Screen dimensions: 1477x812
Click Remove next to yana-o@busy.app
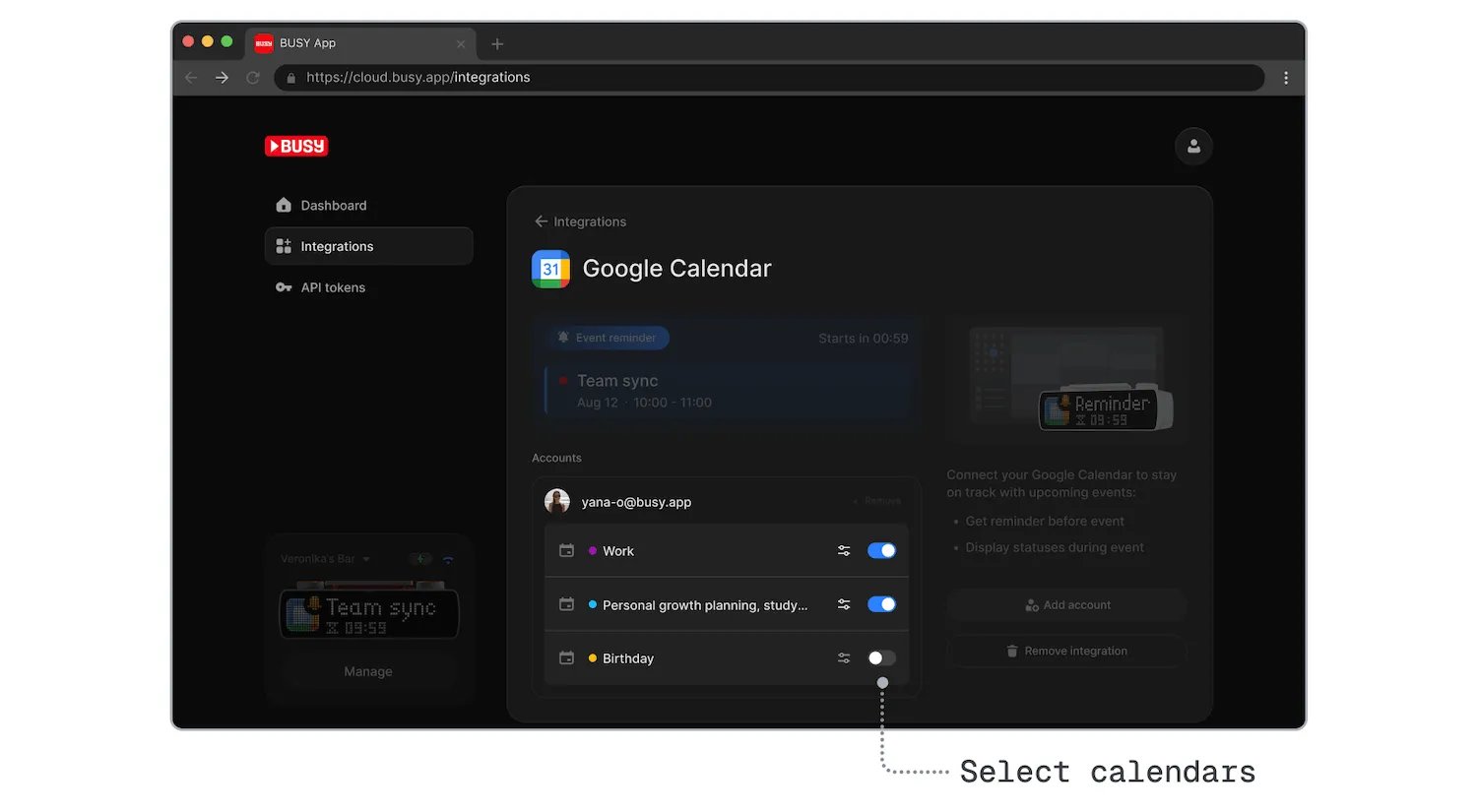click(x=877, y=501)
